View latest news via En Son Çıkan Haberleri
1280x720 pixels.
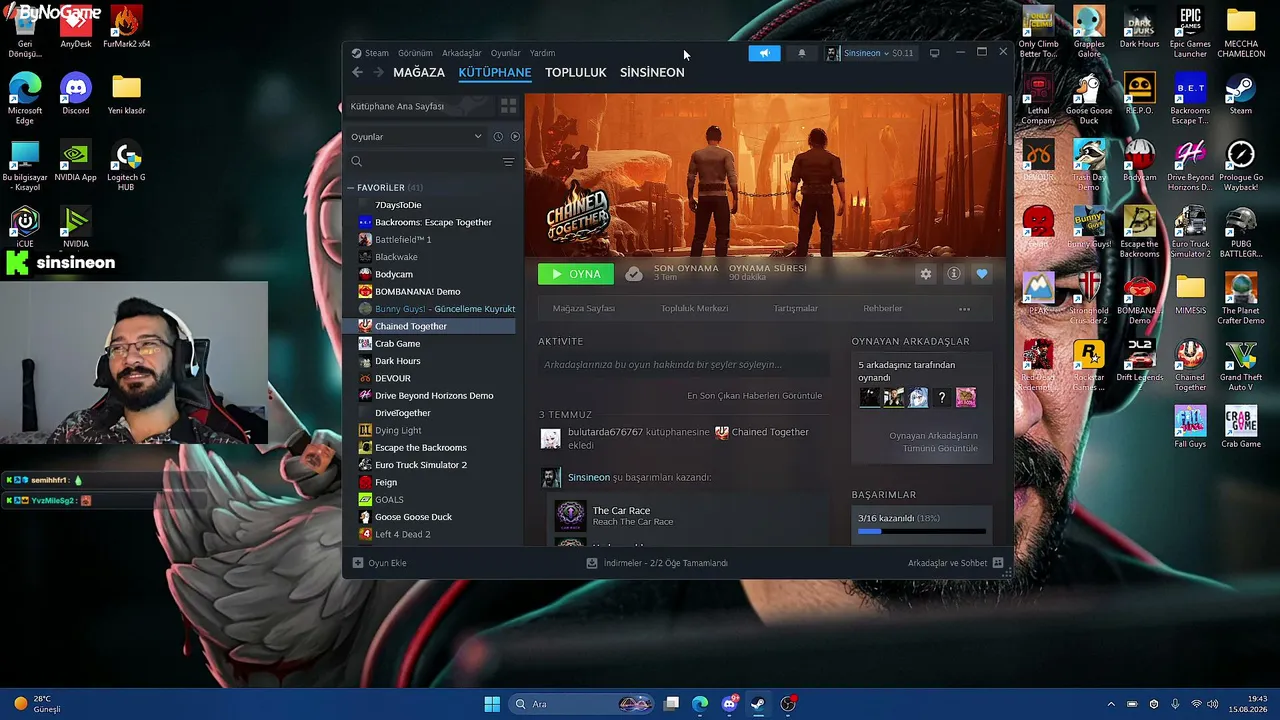pyautogui.click(x=754, y=396)
